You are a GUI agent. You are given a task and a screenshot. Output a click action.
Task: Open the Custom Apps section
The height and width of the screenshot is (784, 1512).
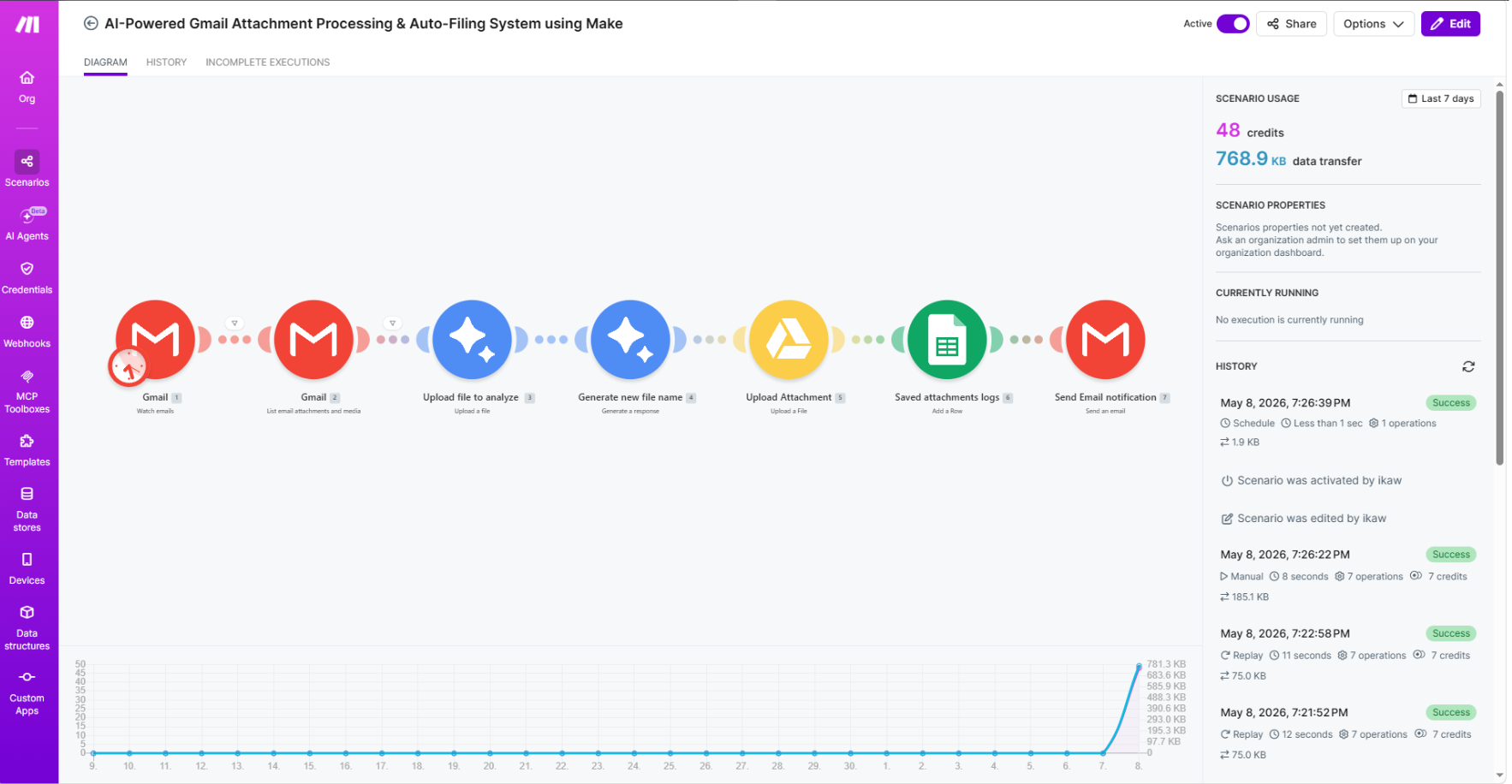[x=27, y=692]
